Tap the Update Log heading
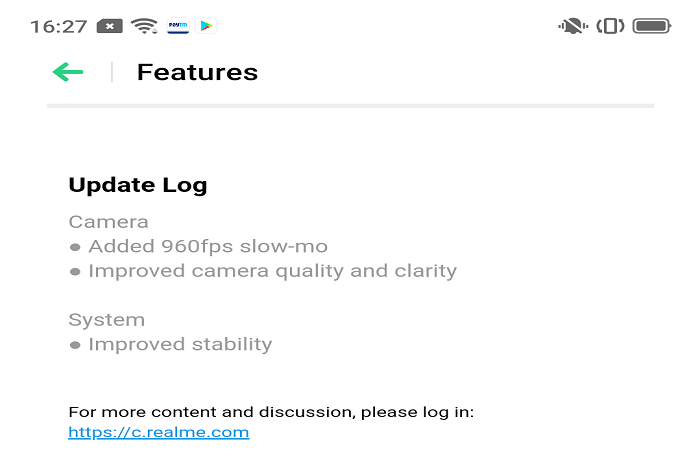This screenshot has width=700, height=465. tap(138, 185)
